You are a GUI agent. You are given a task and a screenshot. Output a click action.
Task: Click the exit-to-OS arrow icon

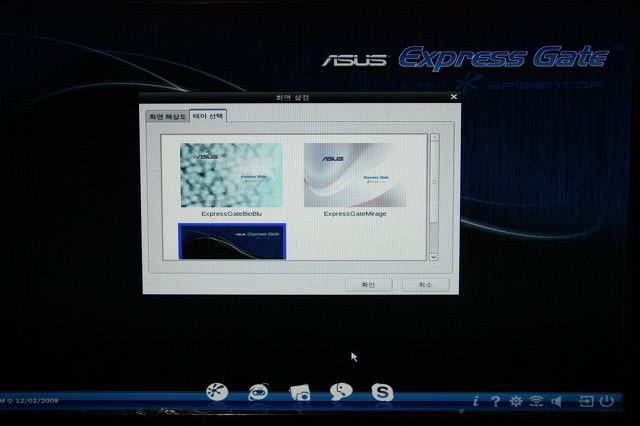pos(586,402)
